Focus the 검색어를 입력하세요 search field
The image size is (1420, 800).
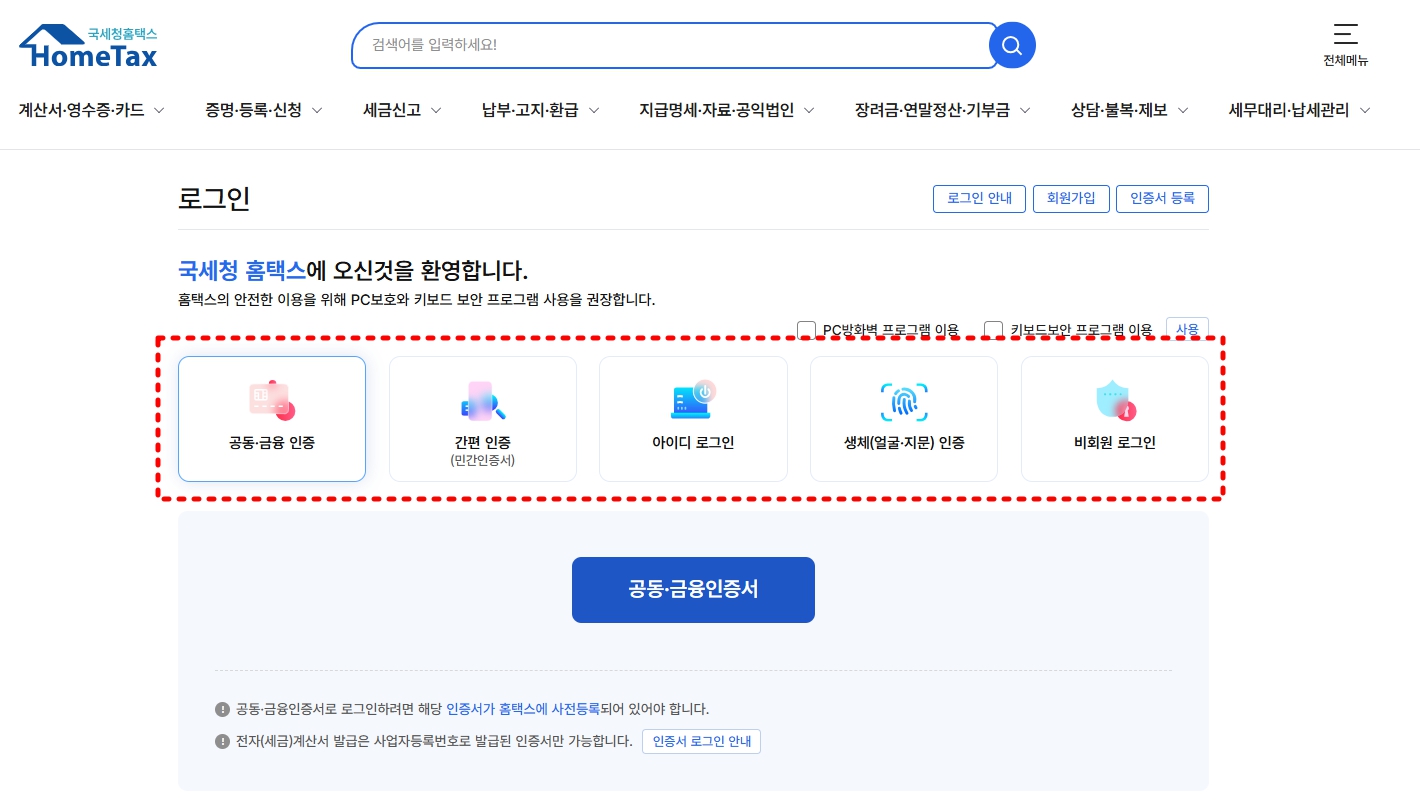674,45
